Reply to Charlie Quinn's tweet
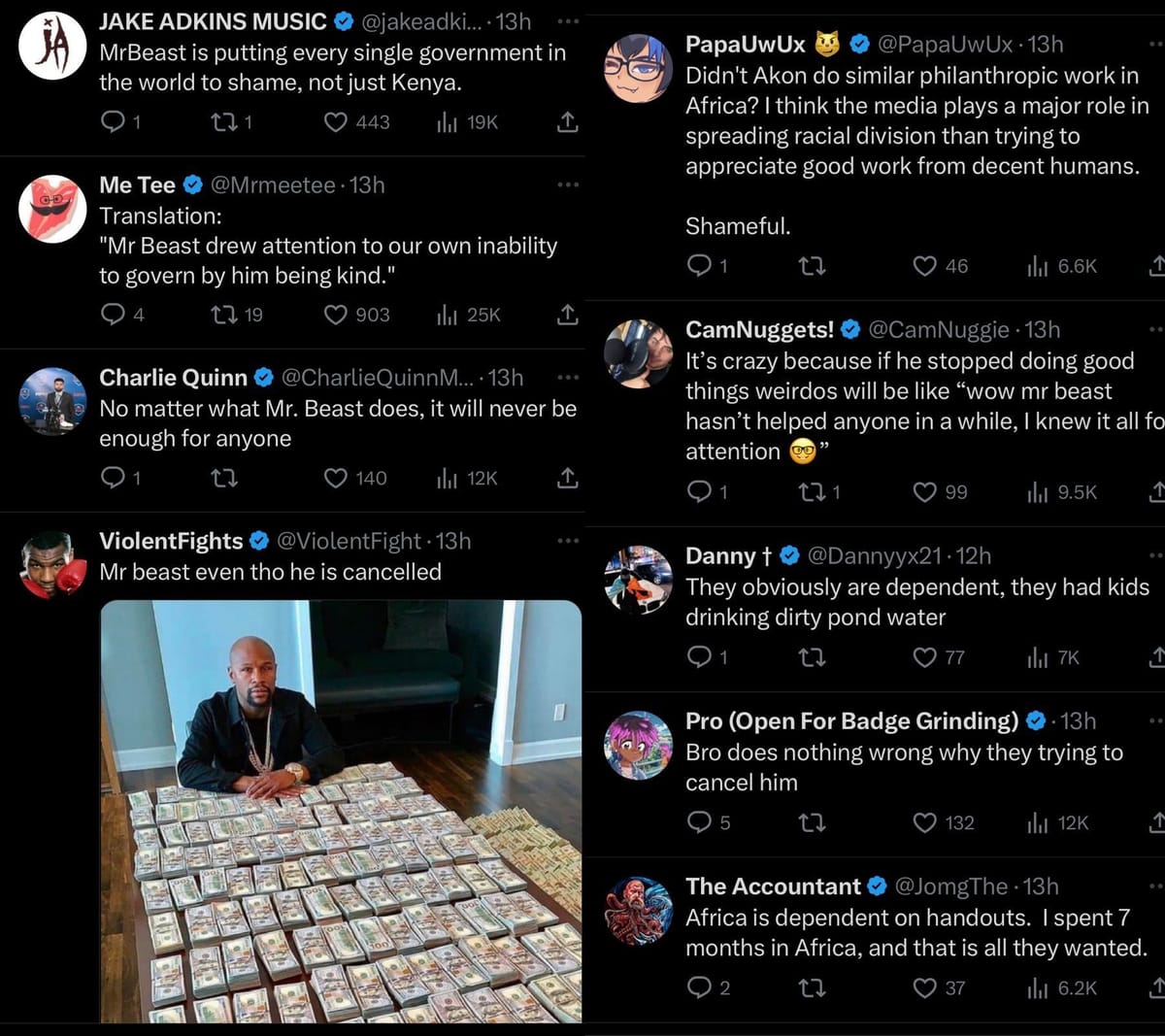Image resolution: width=1165 pixels, height=1036 pixels. pos(114,478)
